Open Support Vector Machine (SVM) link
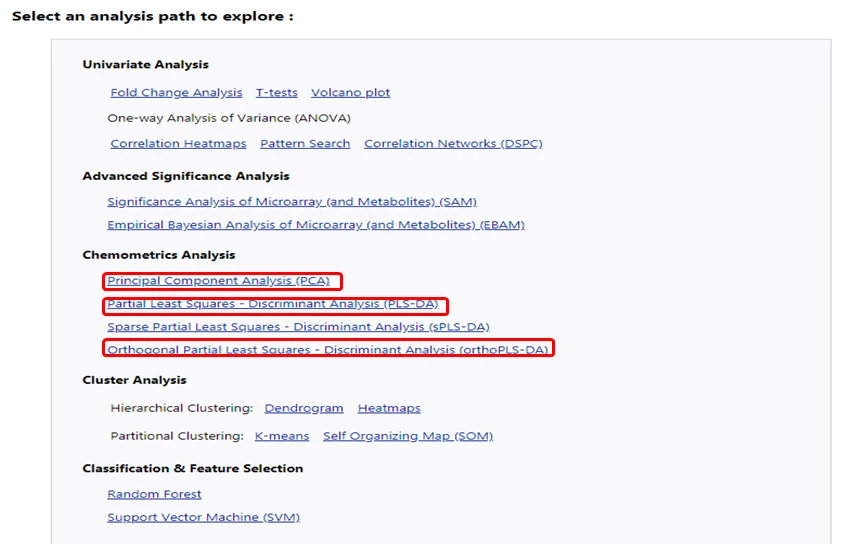The width and height of the screenshot is (846, 550). point(203,517)
